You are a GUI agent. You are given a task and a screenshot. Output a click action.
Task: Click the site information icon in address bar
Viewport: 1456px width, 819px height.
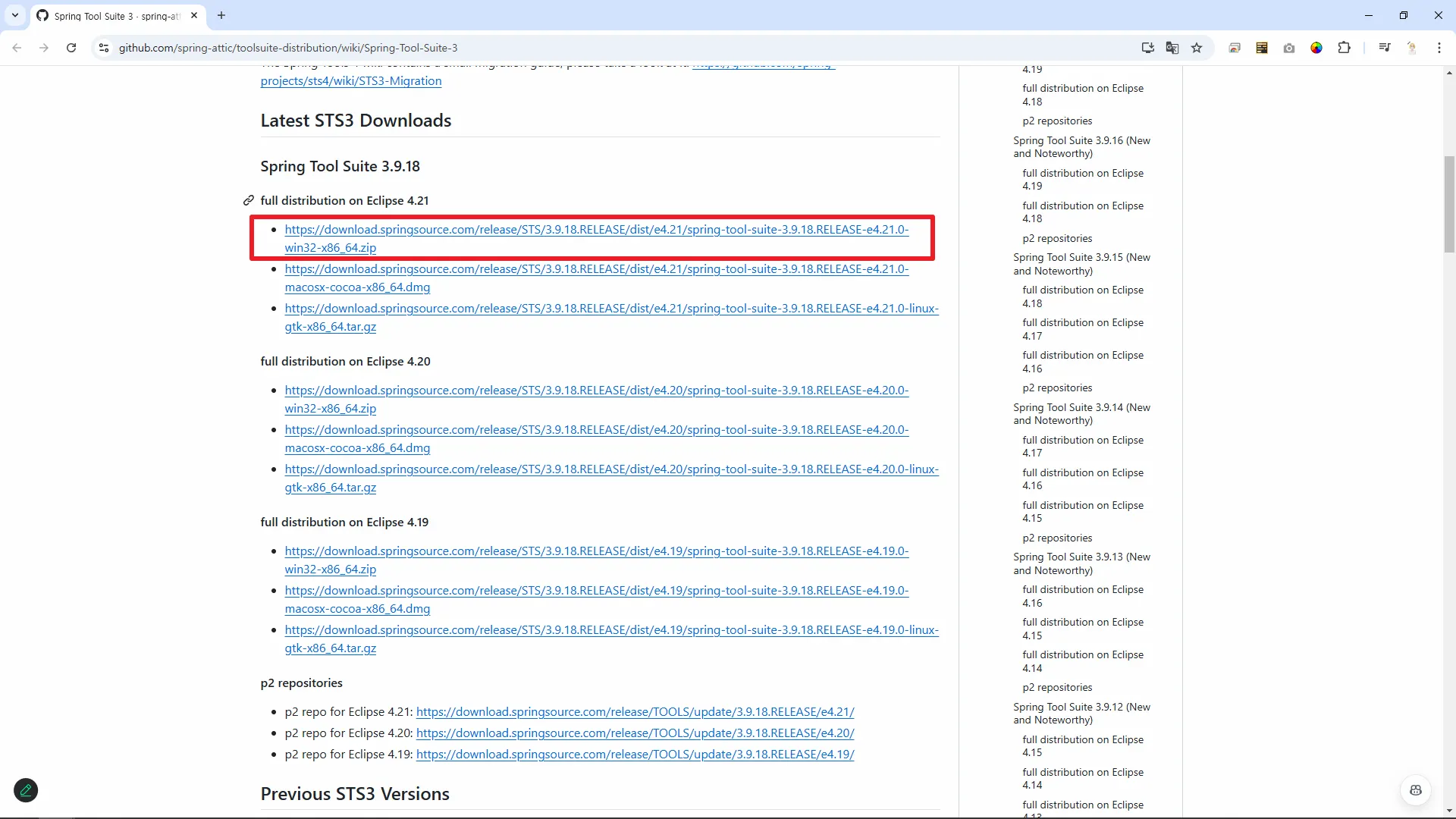[104, 48]
